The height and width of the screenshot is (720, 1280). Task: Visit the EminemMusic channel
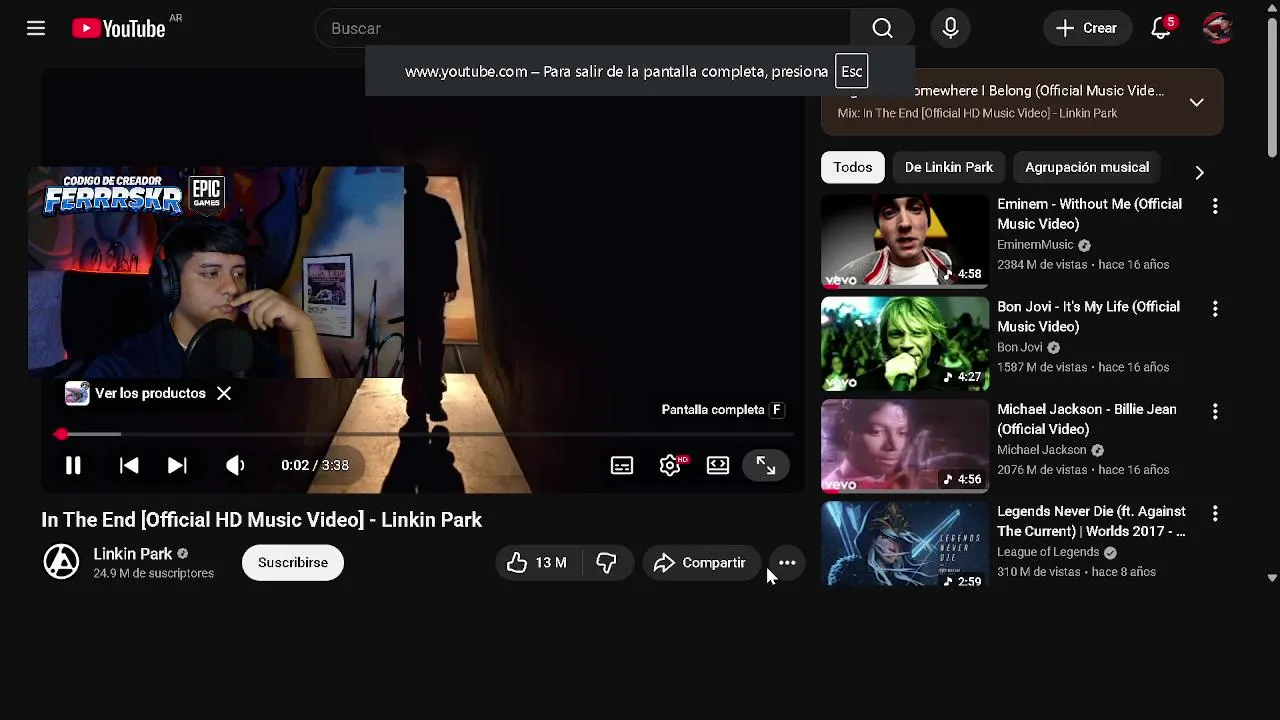click(x=1035, y=245)
